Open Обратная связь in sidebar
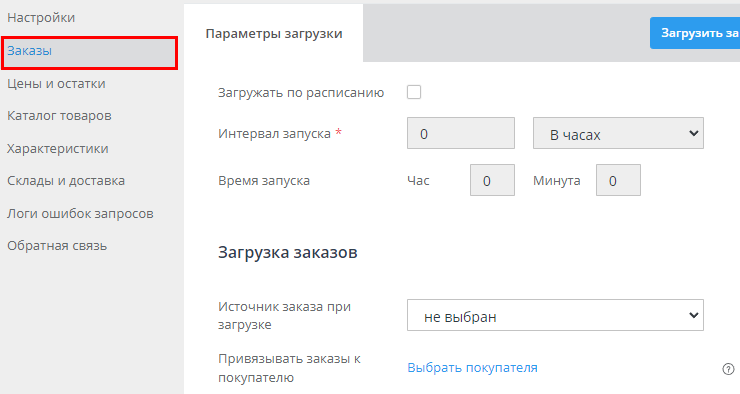The height and width of the screenshot is (394, 740). click(57, 246)
